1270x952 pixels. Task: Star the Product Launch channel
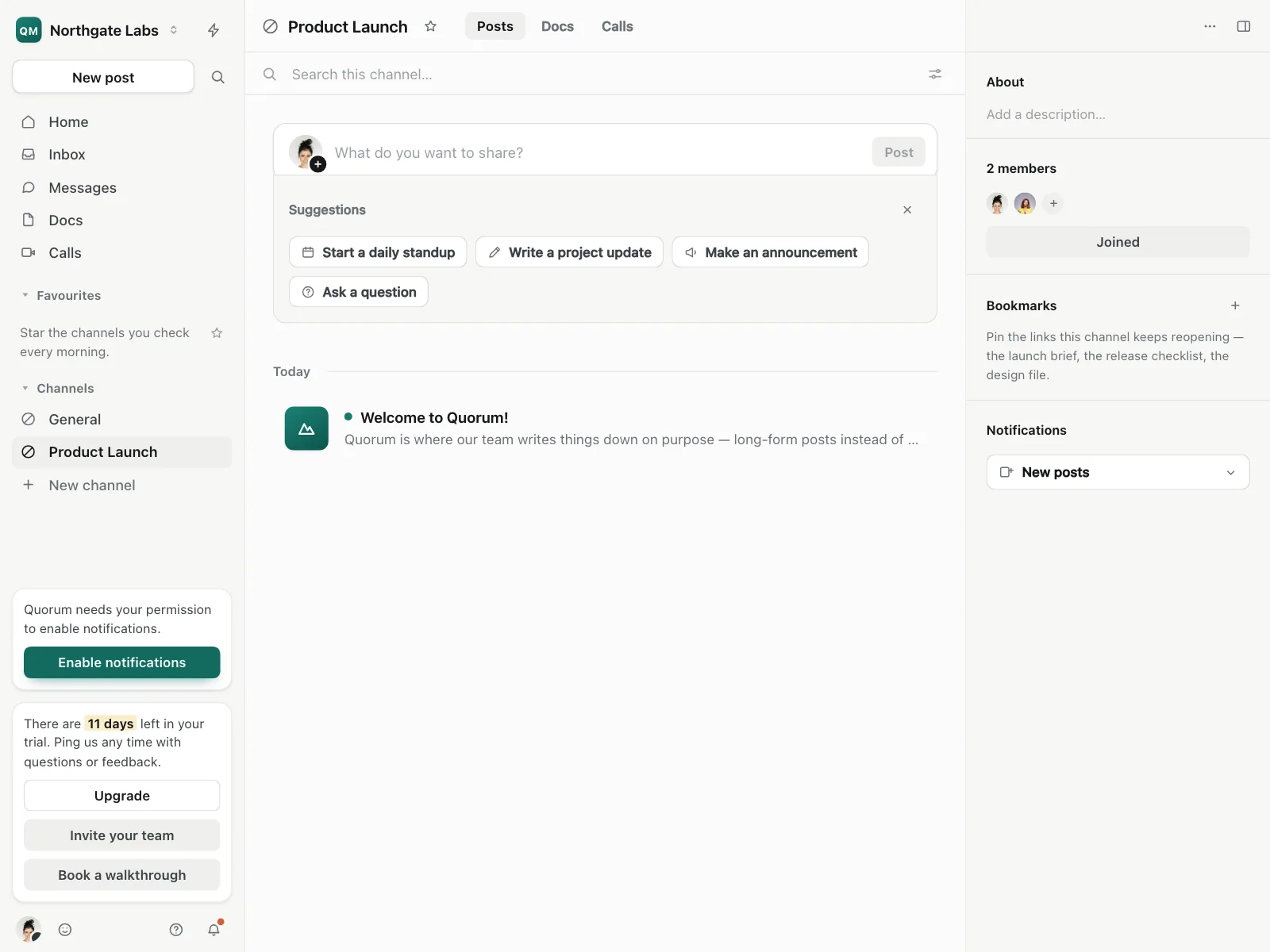point(430,26)
